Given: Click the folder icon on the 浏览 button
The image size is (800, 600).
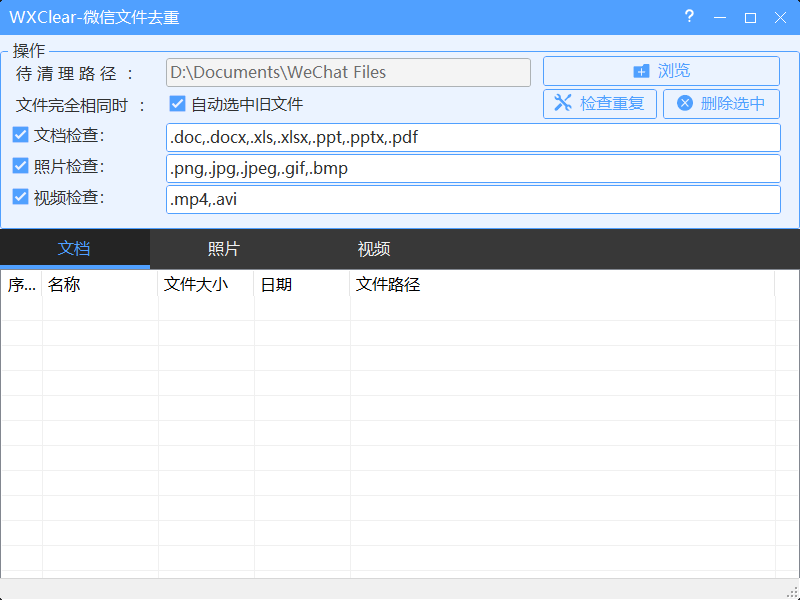Looking at the screenshot, I should point(640,70).
